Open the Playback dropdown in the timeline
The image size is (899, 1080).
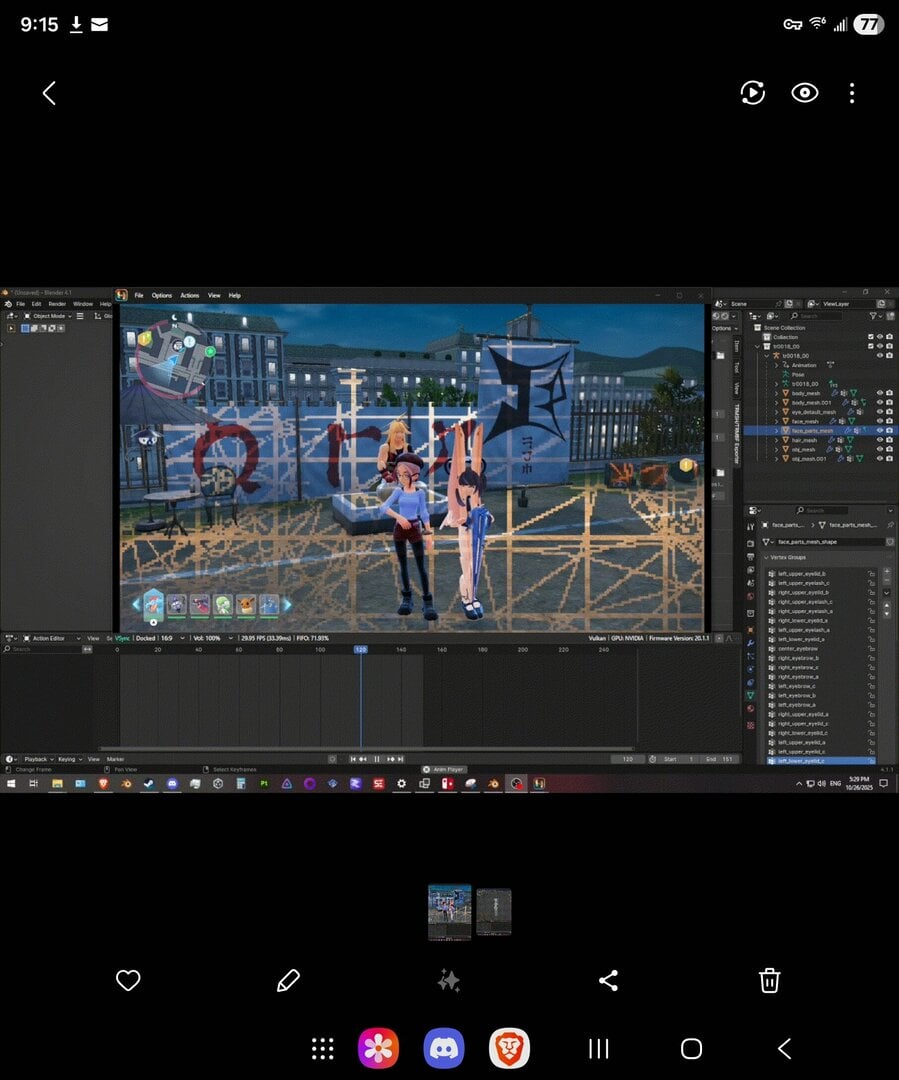tap(38, 759)
